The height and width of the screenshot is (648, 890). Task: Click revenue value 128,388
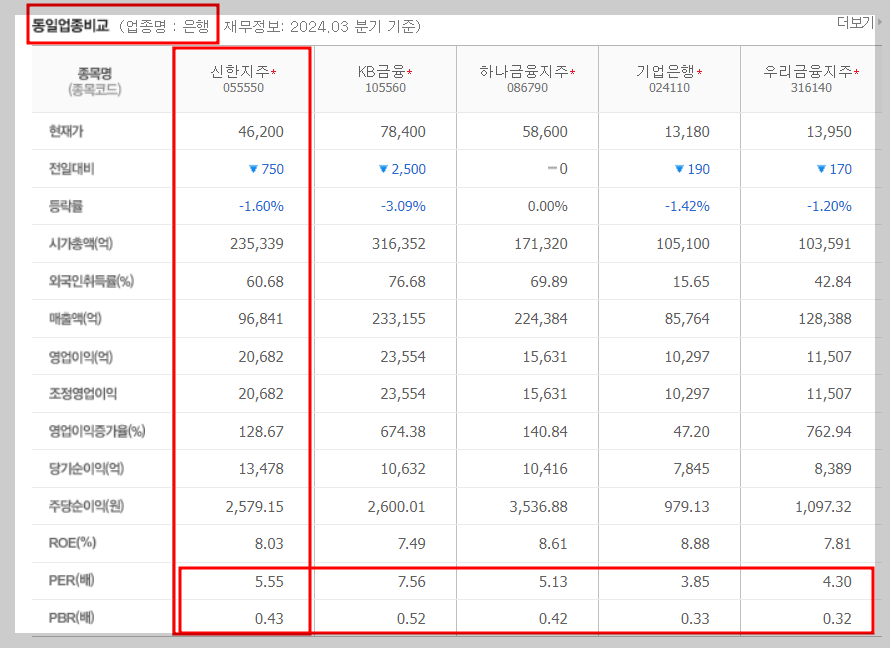[825, 319]
